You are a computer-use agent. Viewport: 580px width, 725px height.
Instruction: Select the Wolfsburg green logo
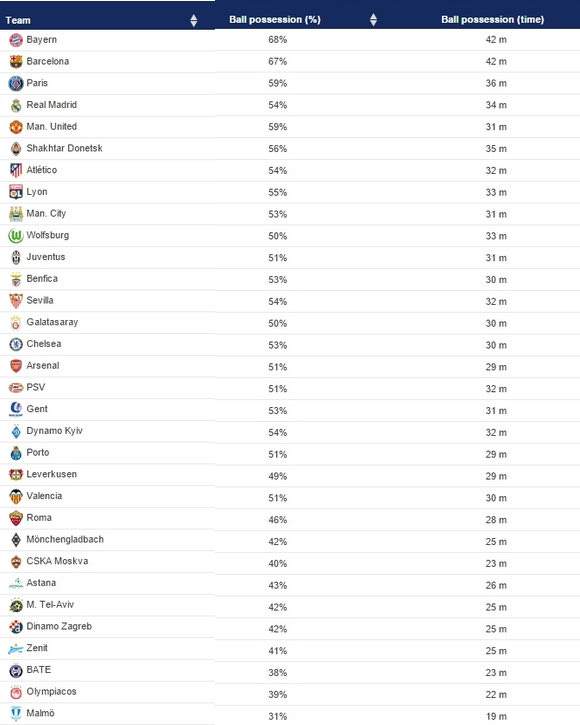pos(16,236)
